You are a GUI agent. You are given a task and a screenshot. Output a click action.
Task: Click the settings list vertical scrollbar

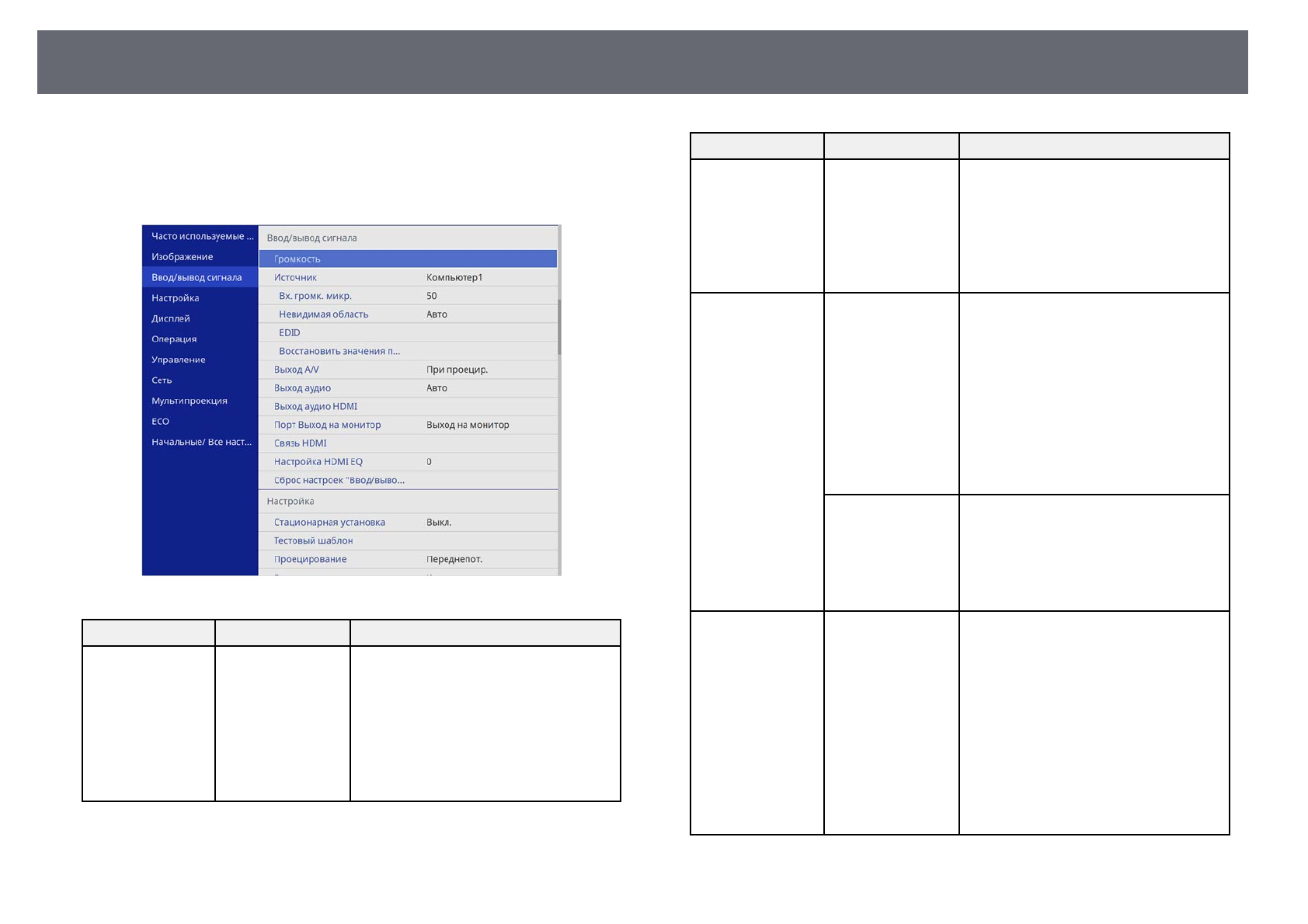559,326
